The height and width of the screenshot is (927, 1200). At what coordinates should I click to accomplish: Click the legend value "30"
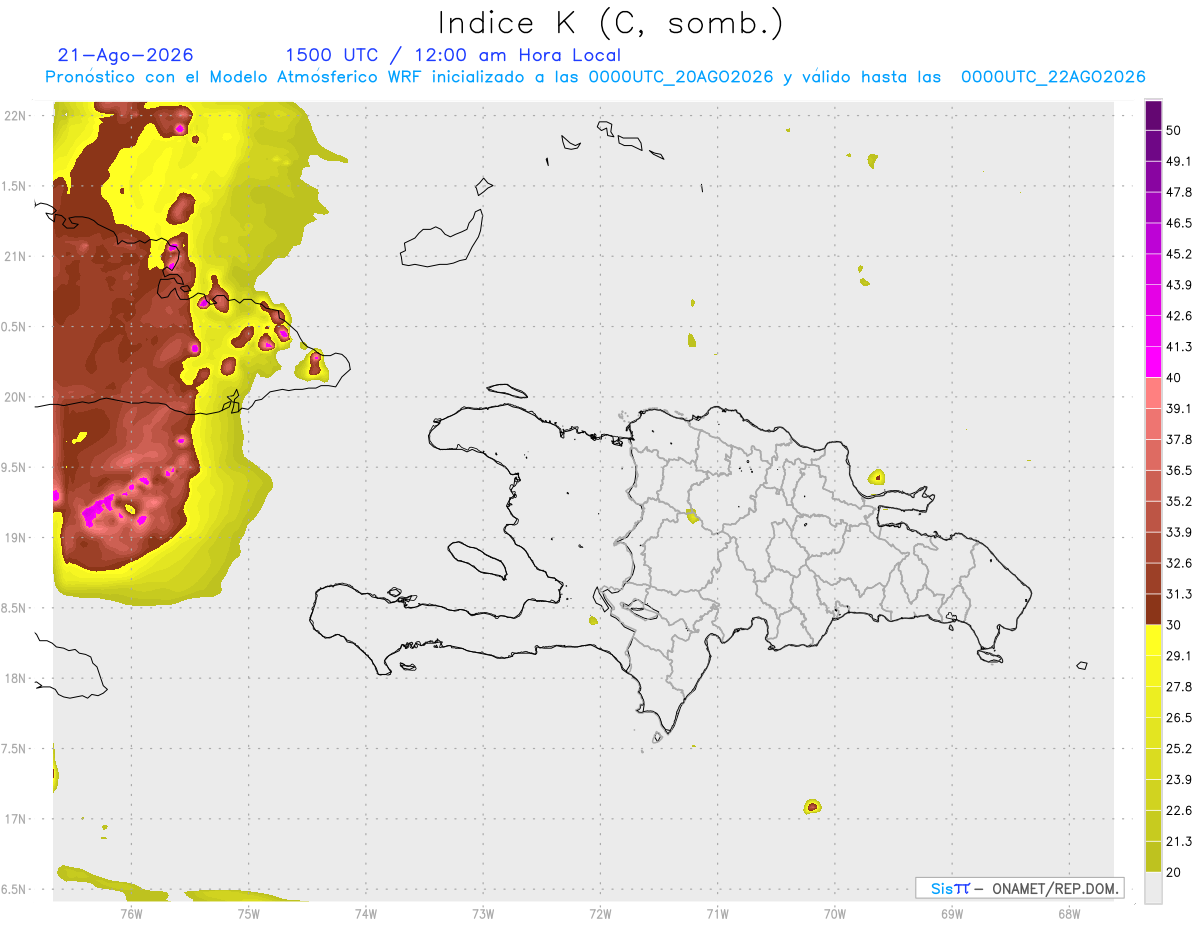click(1174, 624)
